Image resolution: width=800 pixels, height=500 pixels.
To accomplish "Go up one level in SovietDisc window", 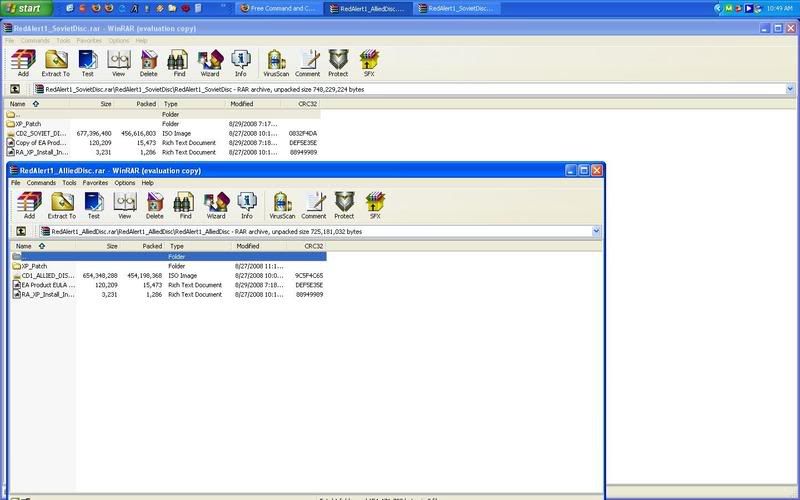I will coord(15,89).
